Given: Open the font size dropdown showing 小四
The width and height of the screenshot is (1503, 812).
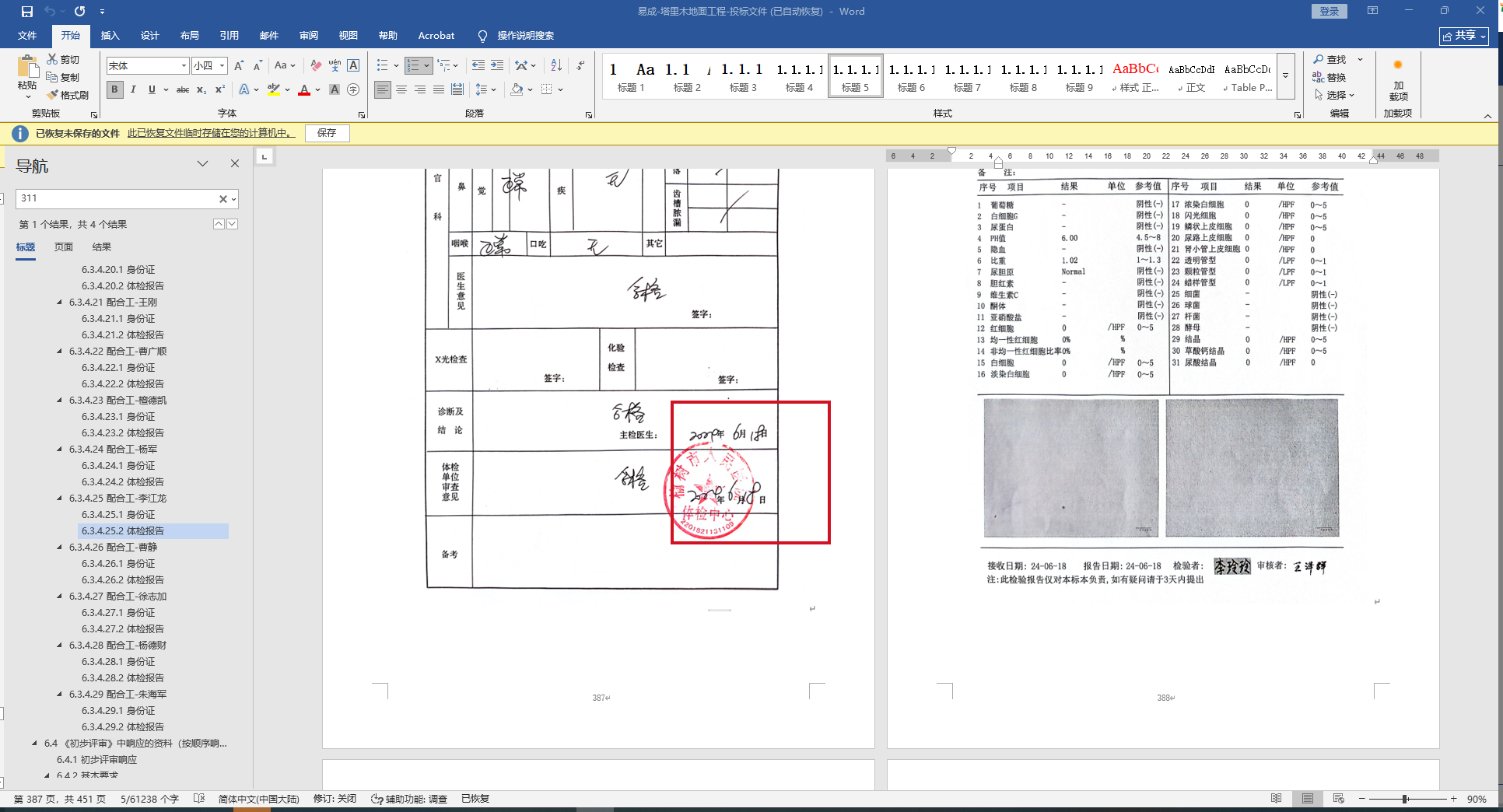Looking at the screenshot, I should 222,66.
